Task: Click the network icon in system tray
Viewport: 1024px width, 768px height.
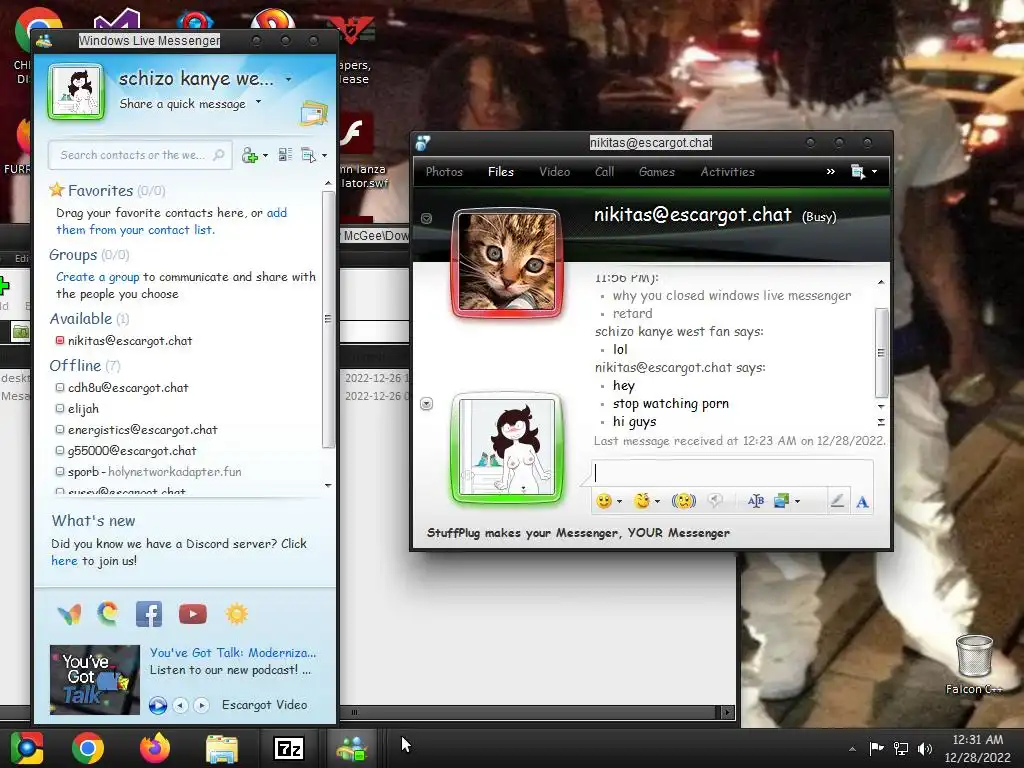Action: pyautogui.click(x=901, y=749)
